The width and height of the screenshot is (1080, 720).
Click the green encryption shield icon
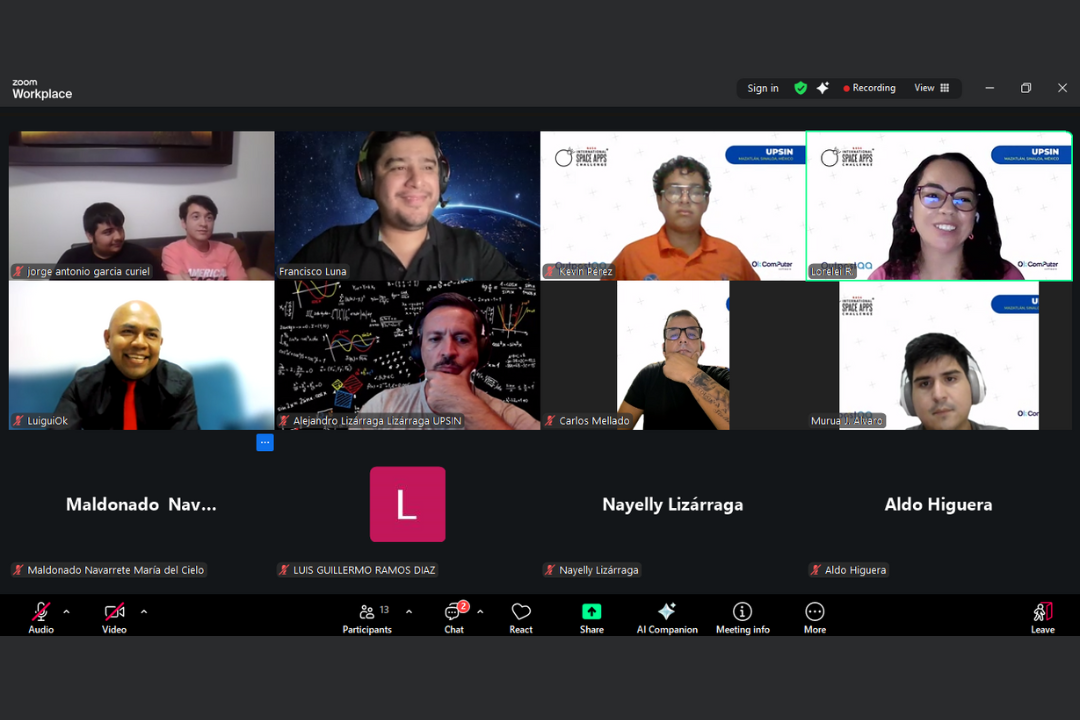(x=800, y=88)
